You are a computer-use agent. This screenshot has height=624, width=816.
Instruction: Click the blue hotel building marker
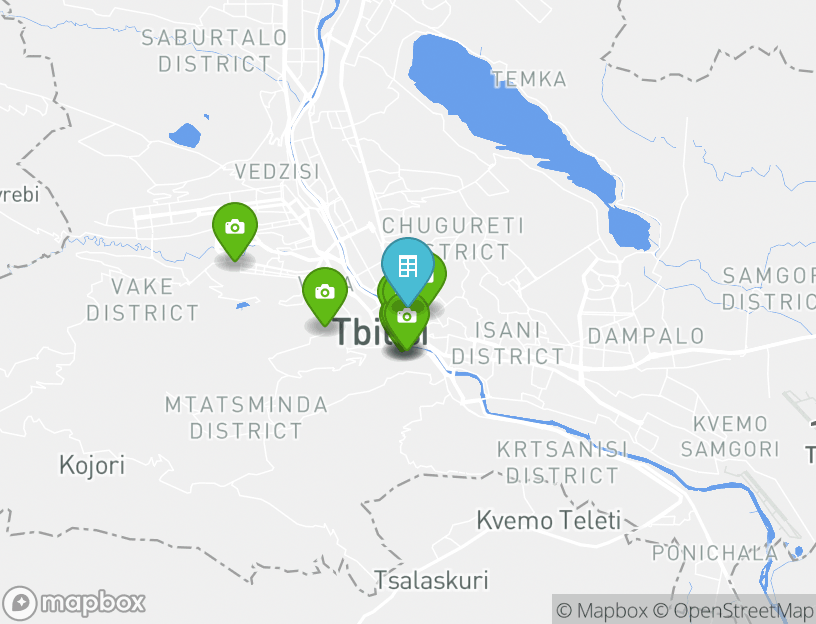tap(407, 266)
